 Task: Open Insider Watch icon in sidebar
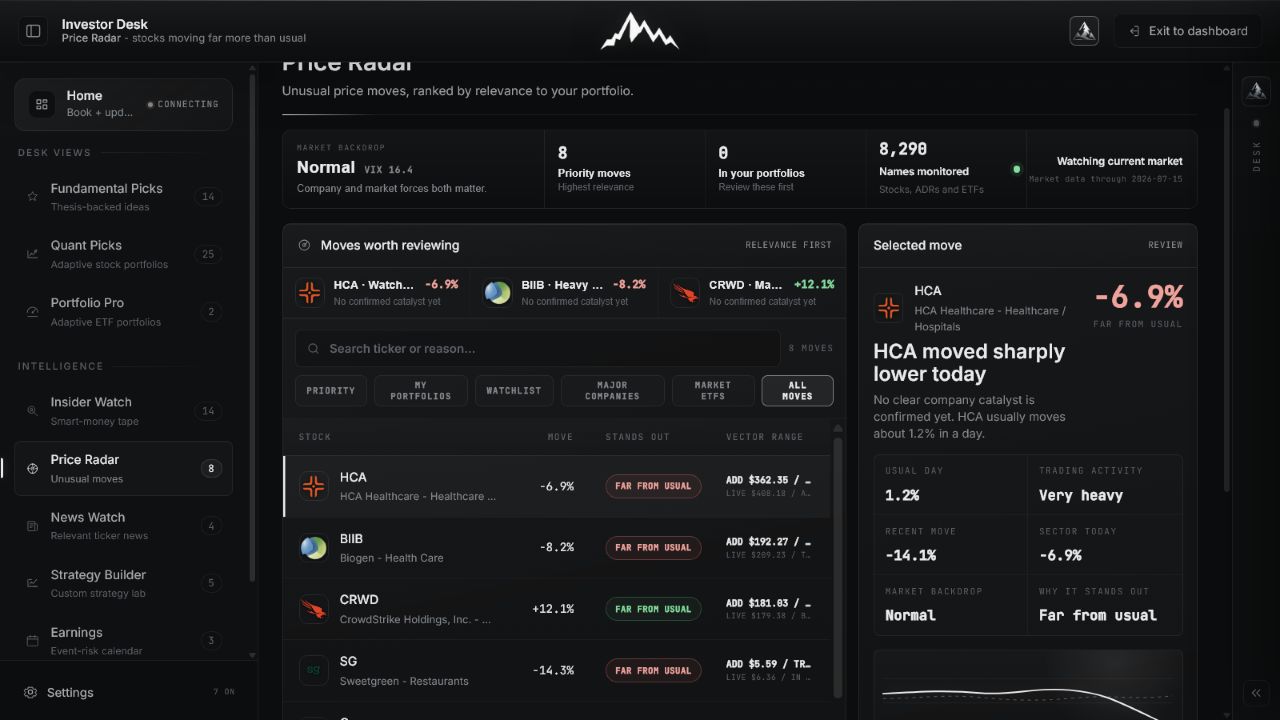click(x=32, y=411)
